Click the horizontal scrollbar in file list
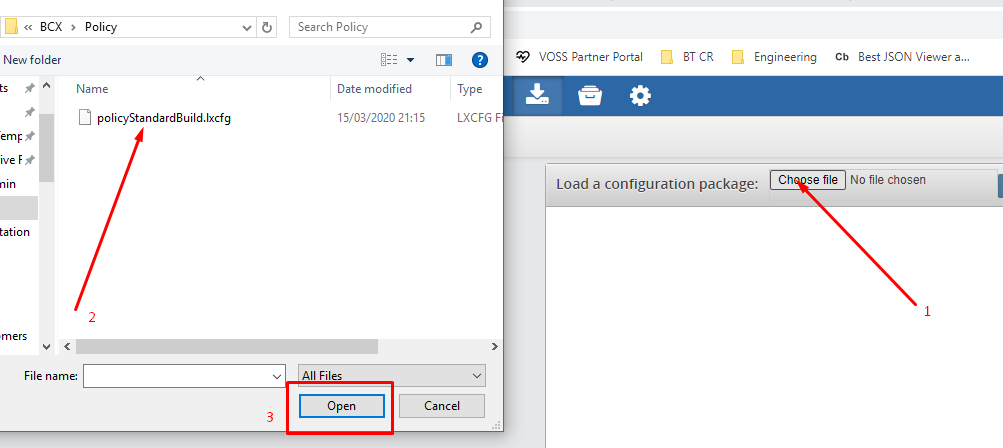1003x448 pixels. pyautogui.click(x=227, y=346)
